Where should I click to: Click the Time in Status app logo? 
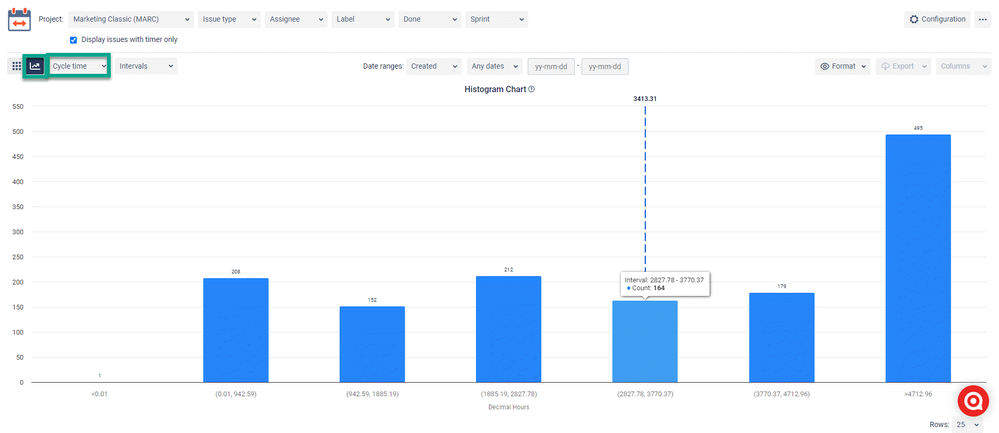19,20
